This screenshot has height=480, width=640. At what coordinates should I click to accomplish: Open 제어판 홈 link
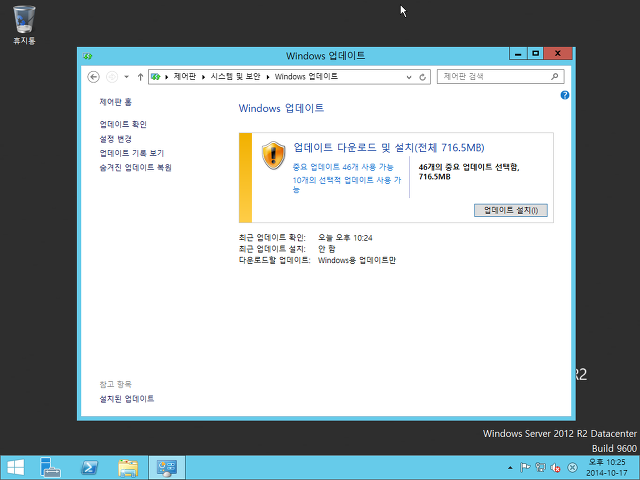coord(116,102)
